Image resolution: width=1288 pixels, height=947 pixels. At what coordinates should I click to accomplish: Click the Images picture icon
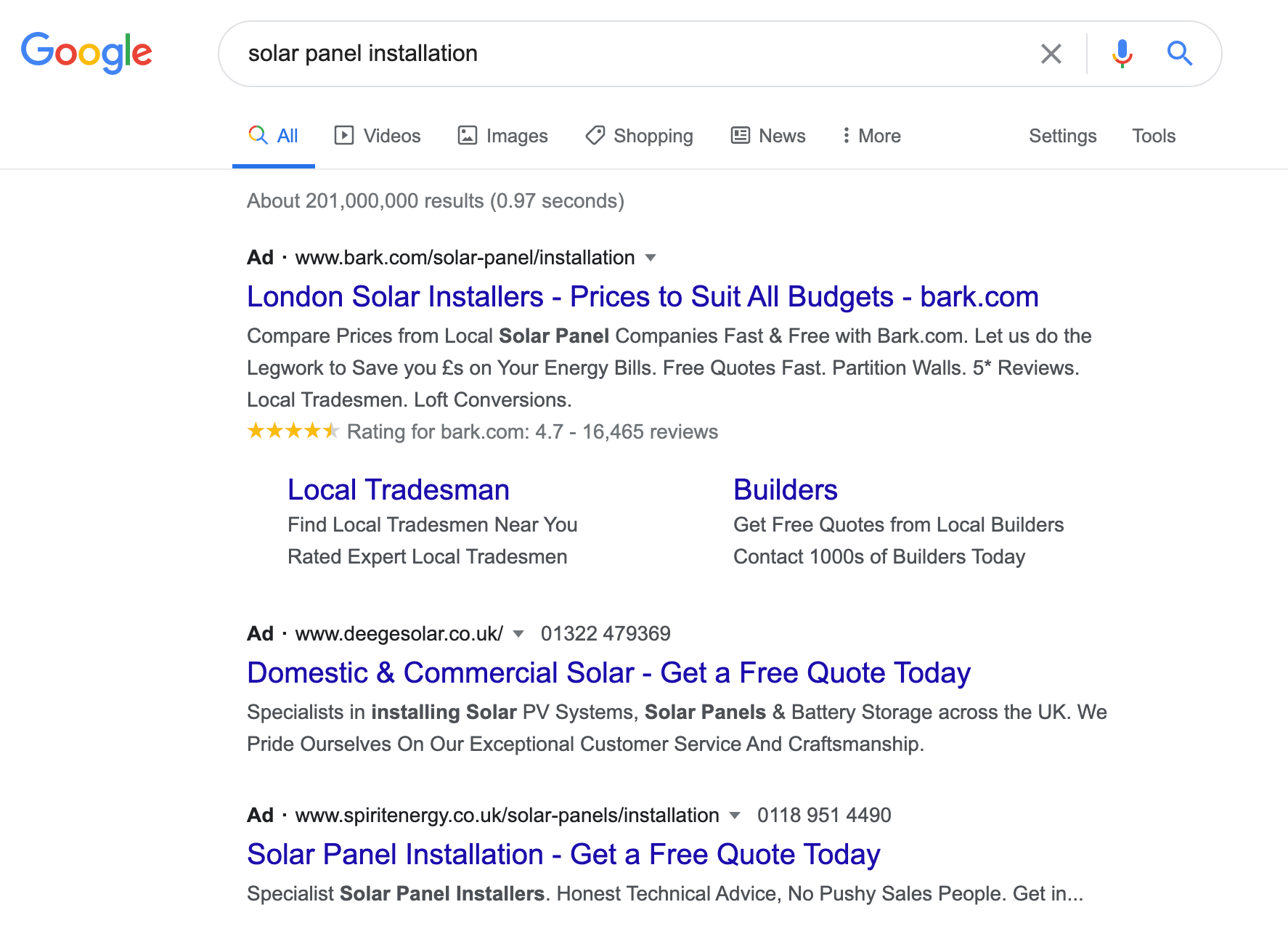coord(468,135)
